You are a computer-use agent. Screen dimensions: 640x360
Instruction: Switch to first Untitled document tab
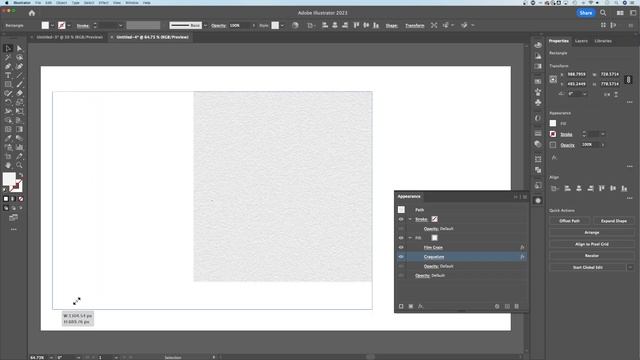[69, 37]
